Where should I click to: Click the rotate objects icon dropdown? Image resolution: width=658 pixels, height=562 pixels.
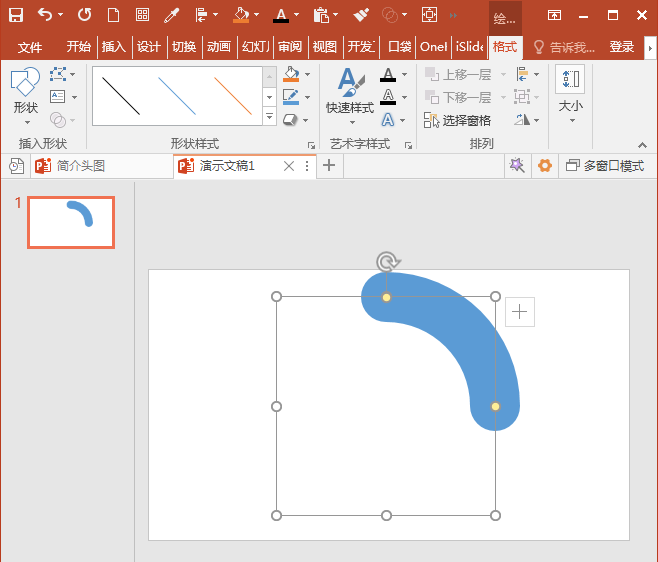[x=526, y=120]
